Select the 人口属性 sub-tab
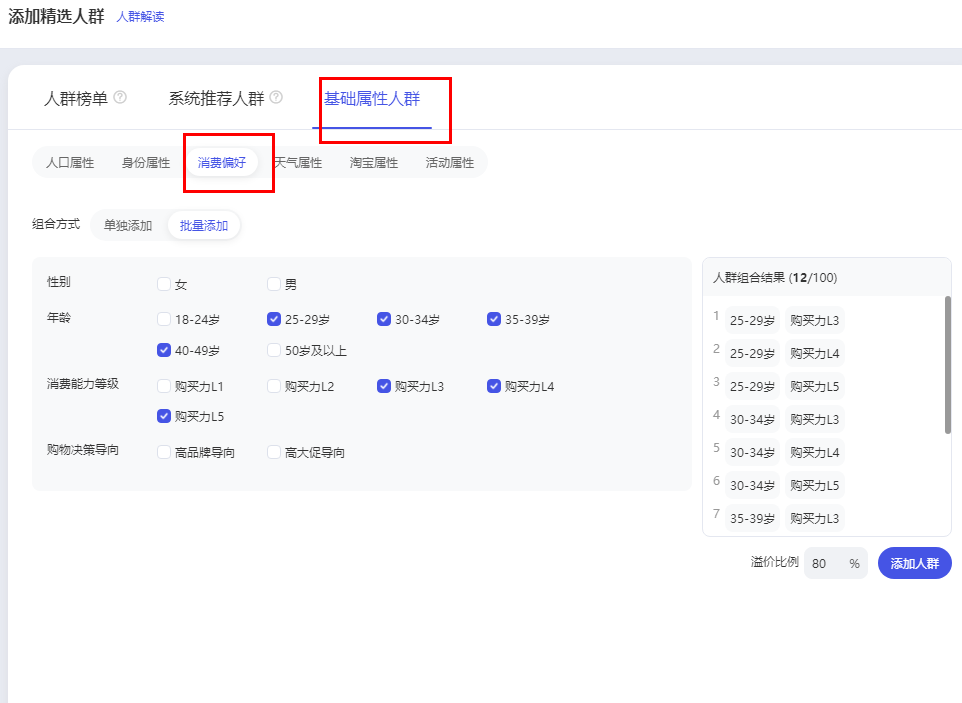 click(70, 163)
